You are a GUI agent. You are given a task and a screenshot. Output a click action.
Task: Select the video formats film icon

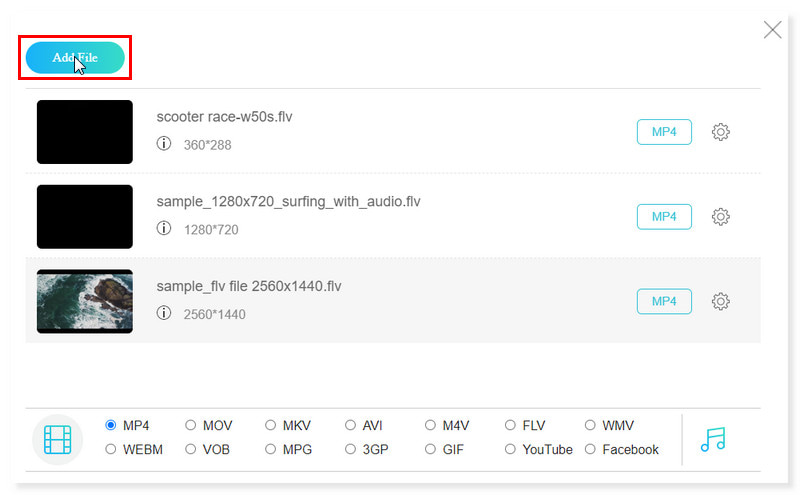(58, 439)
